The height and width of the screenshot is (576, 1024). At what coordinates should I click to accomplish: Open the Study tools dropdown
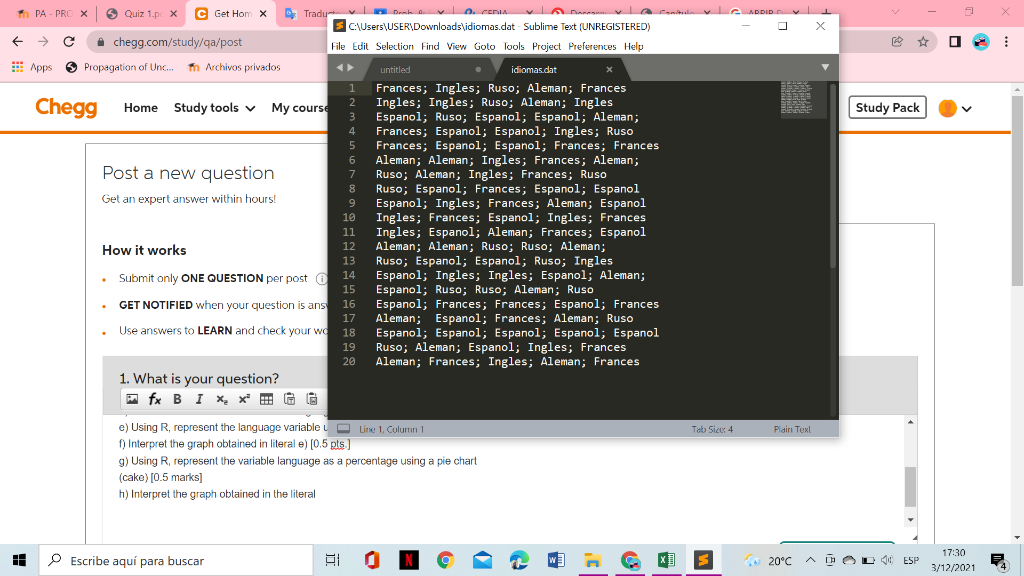213,107
